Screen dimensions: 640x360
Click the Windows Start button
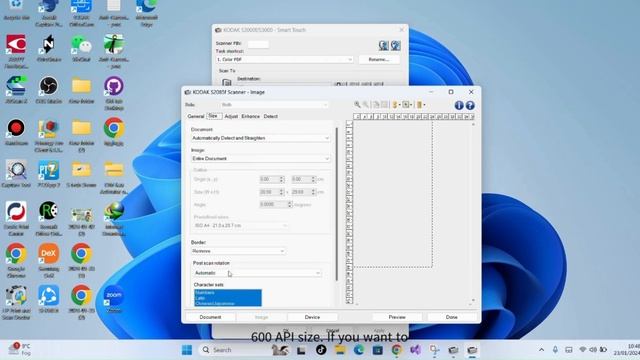187,350
